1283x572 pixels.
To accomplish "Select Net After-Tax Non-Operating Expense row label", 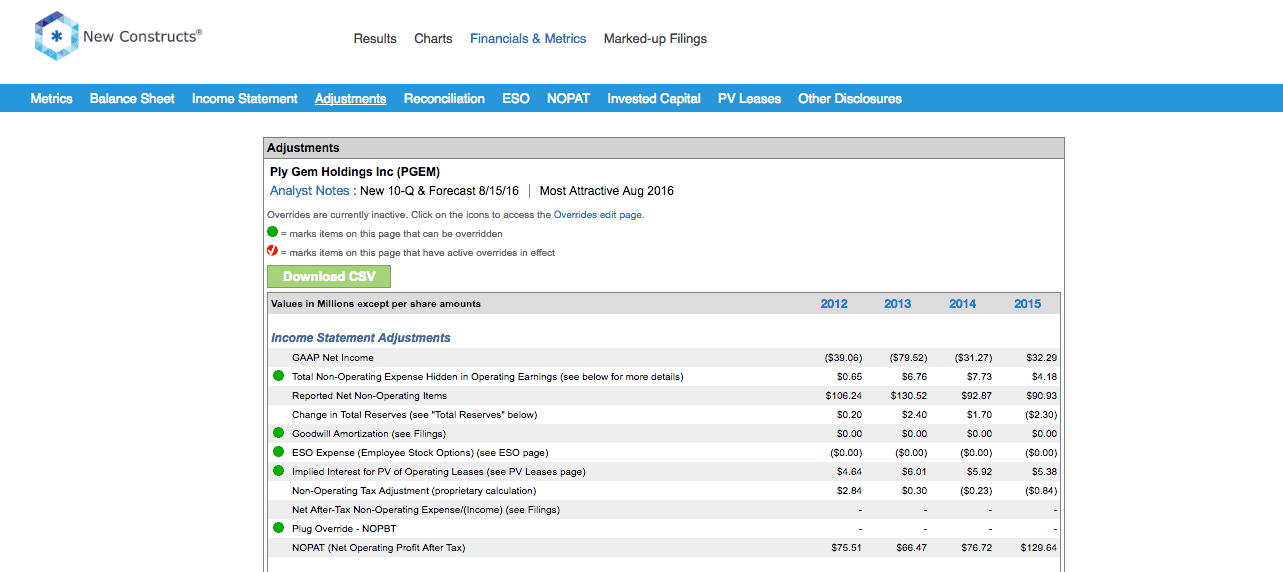I will (x=426, y=509).
